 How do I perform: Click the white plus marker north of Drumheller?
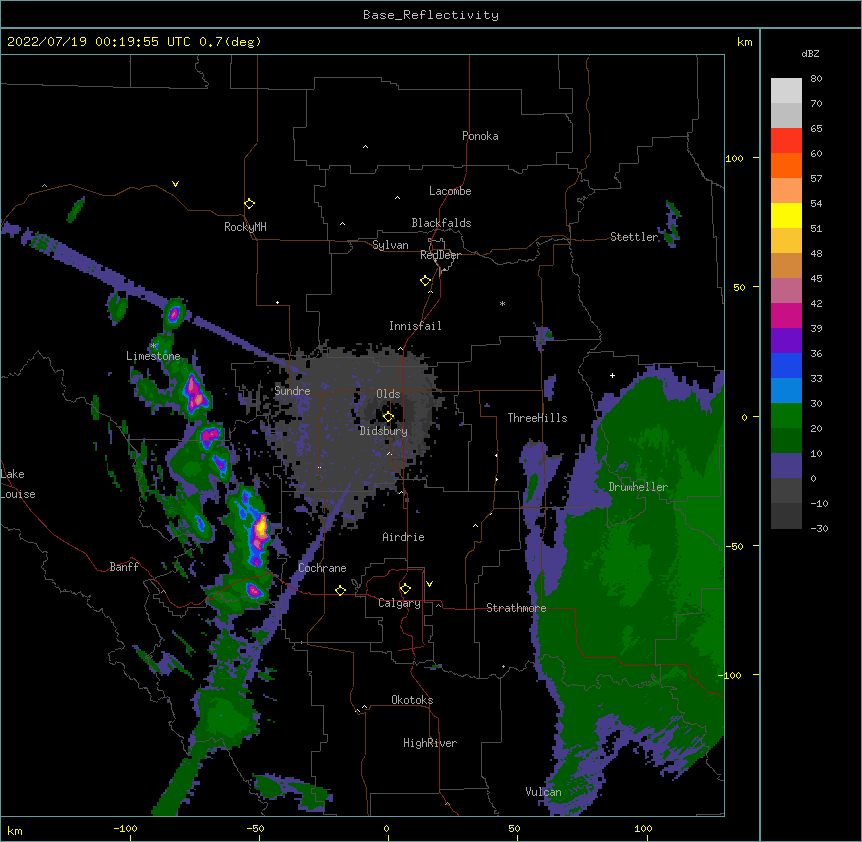[x=612, y=375]
